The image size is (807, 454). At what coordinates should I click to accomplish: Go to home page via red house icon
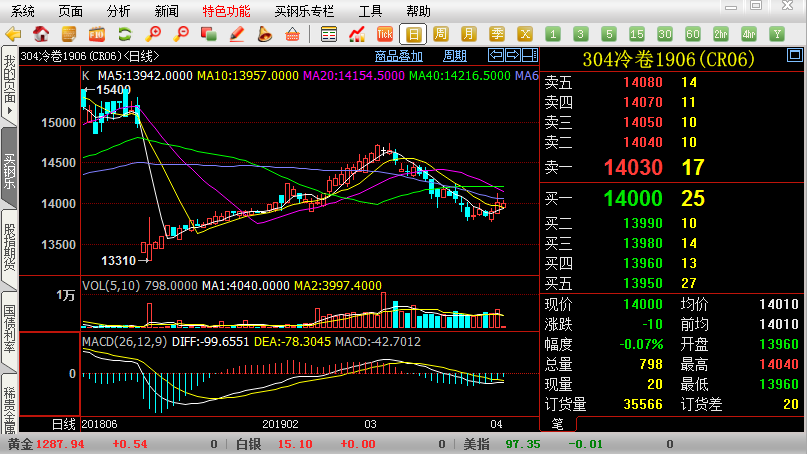coord(40,34)
